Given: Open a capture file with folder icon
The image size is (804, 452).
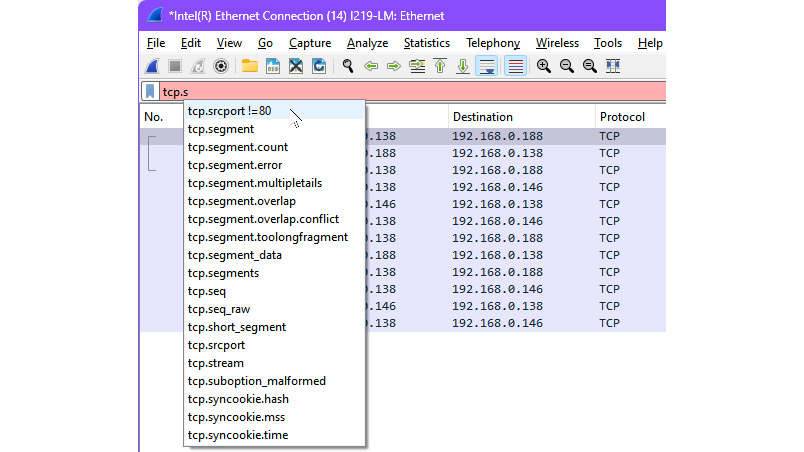Looking at the screenshot, I should (249, 66).
